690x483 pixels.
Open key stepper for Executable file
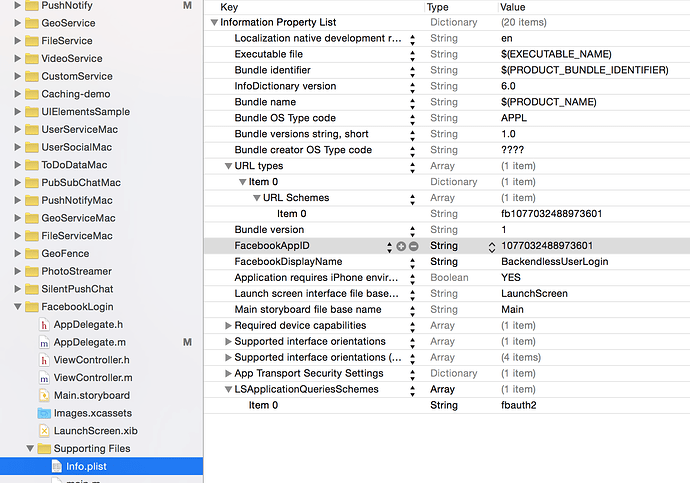point(412,56)
